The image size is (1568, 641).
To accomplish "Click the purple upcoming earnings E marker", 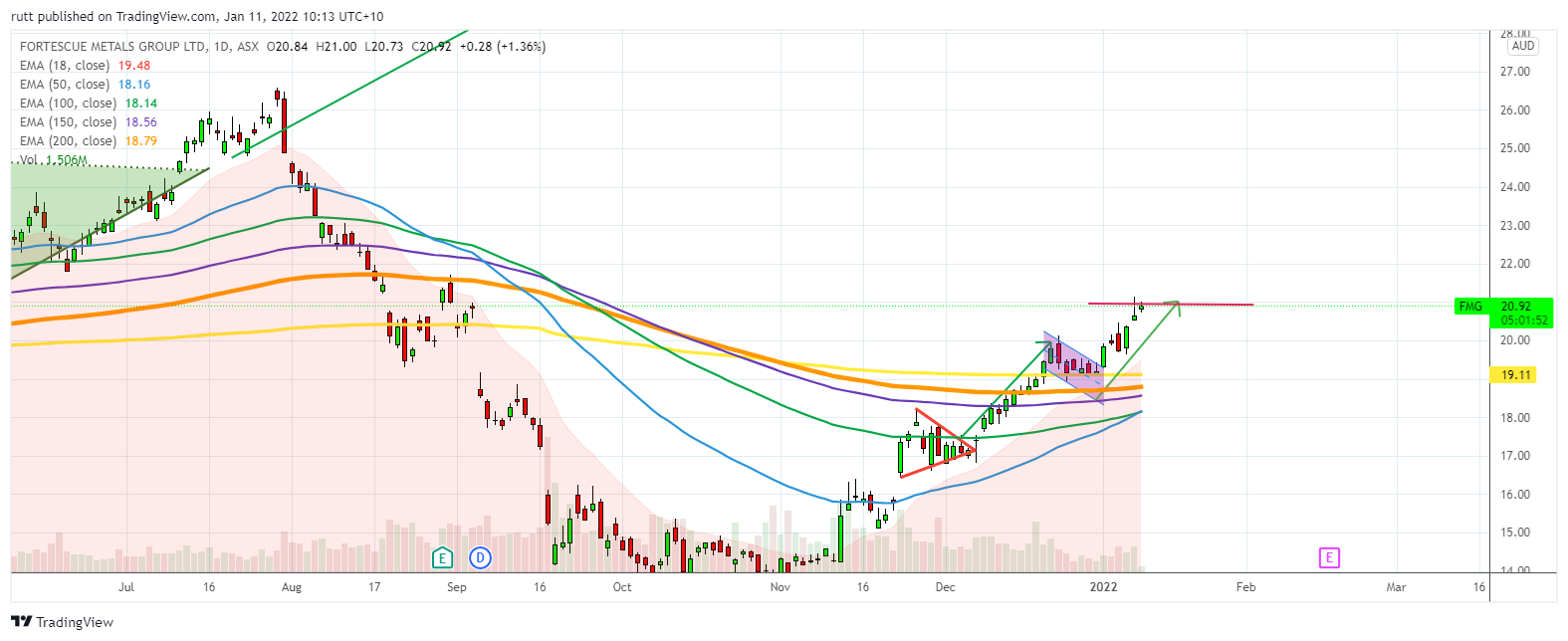I will click(x=1329, y=557).
